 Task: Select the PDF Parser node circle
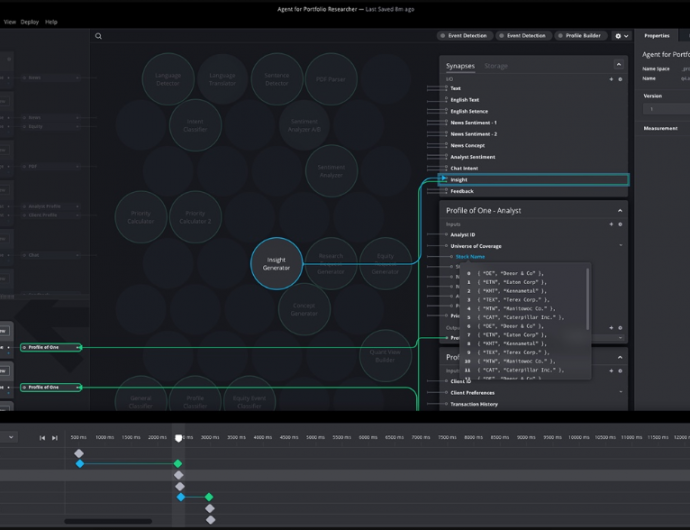331,79
